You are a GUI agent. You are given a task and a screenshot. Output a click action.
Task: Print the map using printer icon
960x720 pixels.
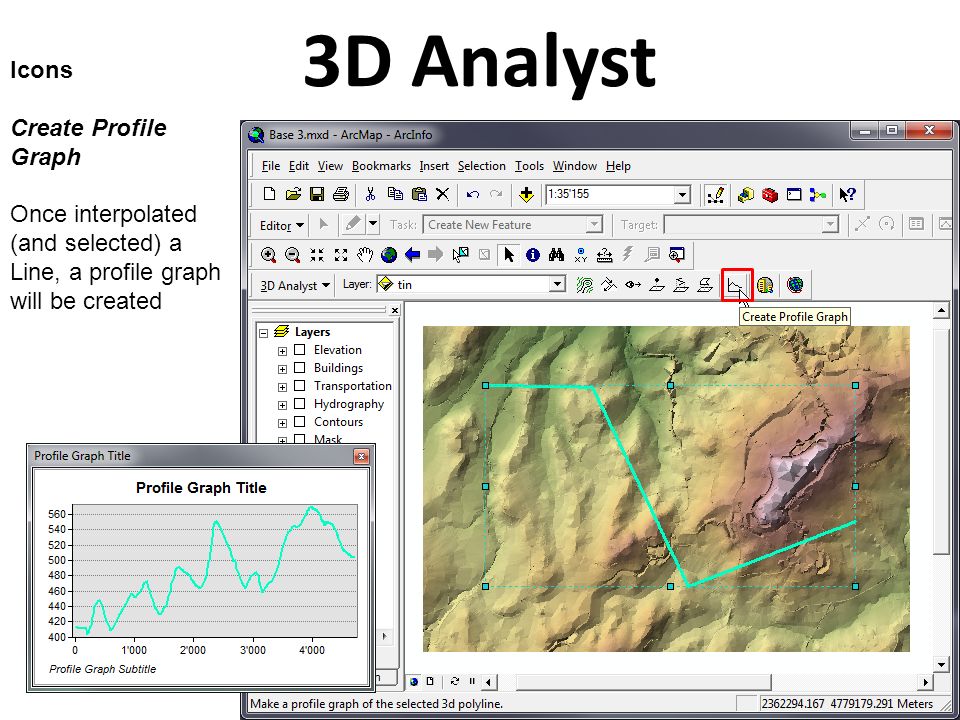[340, 195]
